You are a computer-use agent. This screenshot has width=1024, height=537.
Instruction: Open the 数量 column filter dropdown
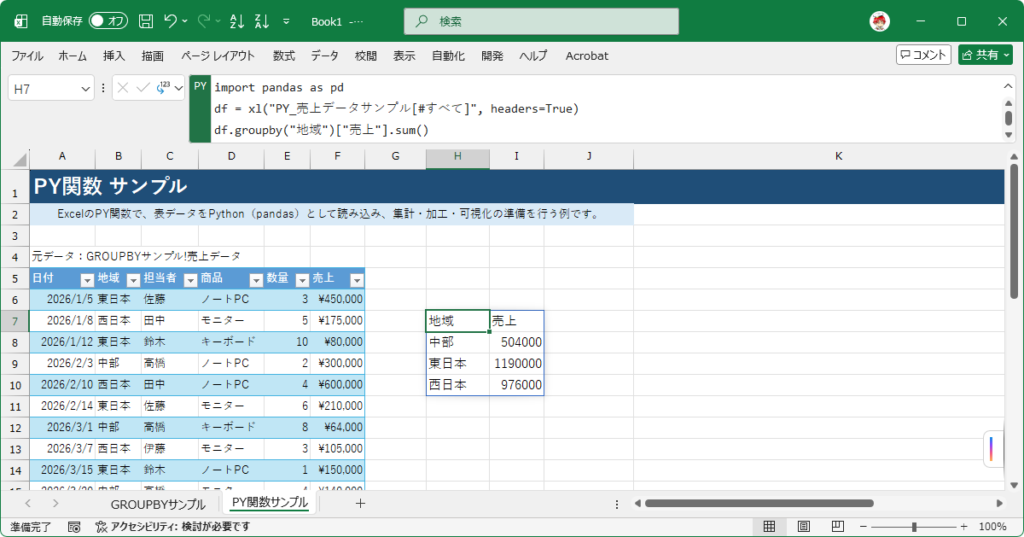pos(302,280)
